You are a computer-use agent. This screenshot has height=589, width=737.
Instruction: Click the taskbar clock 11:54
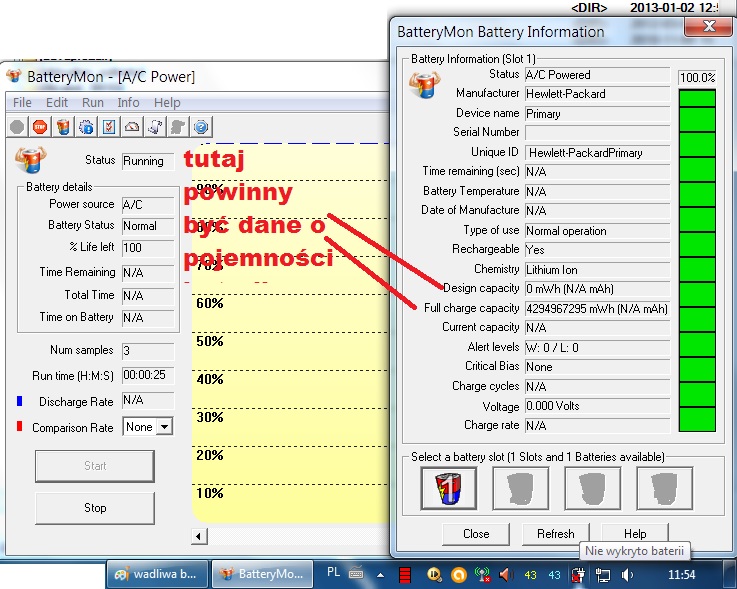pos(681,574)
